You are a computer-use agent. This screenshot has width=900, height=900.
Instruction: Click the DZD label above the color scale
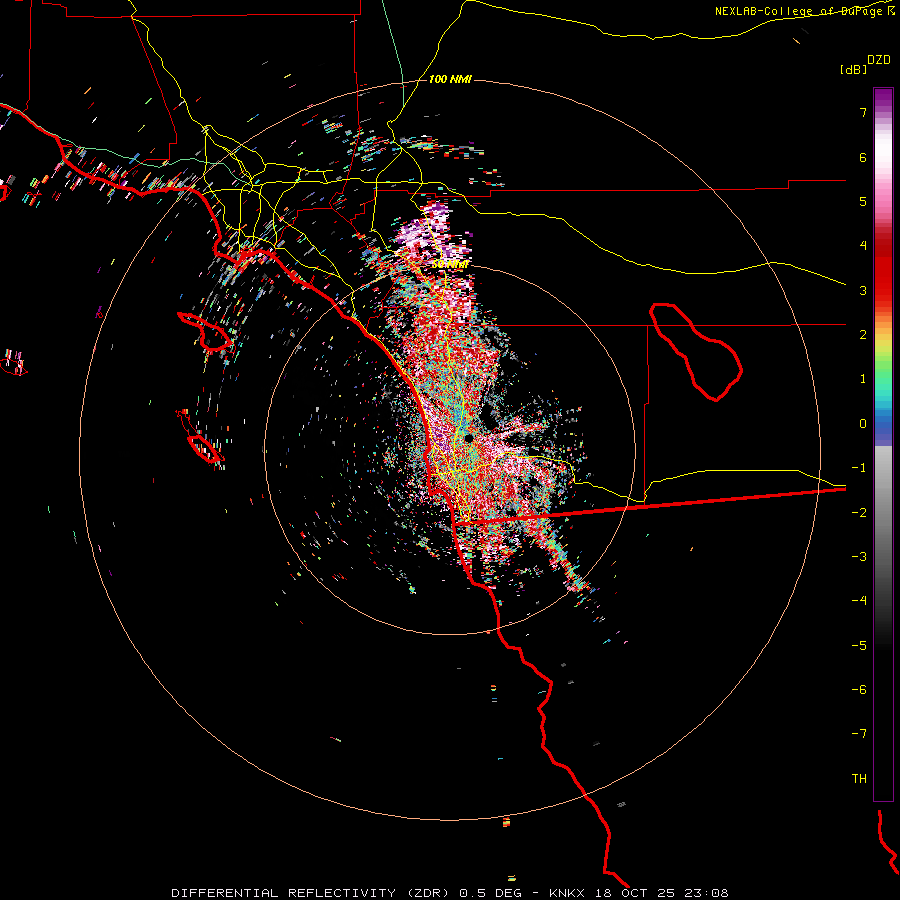pyautogui.click(x=879, y=60)
